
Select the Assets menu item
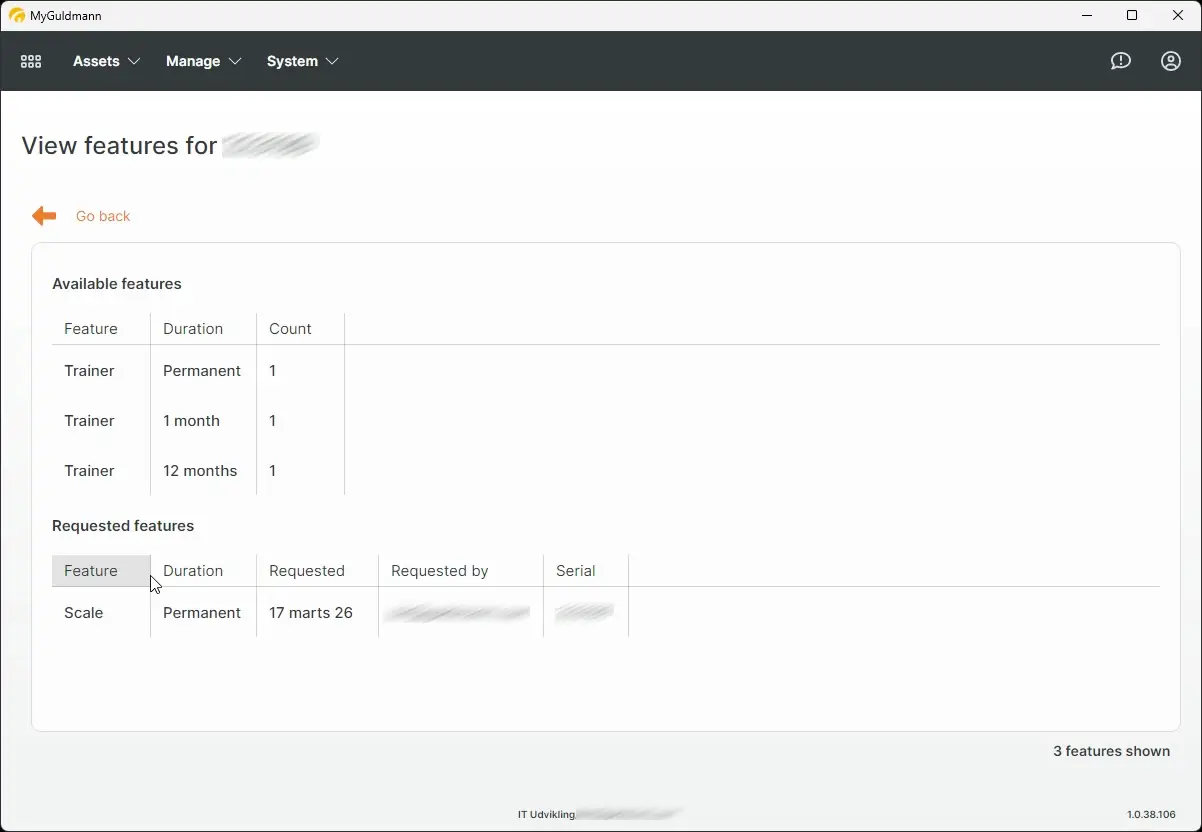tap(97, 61)
